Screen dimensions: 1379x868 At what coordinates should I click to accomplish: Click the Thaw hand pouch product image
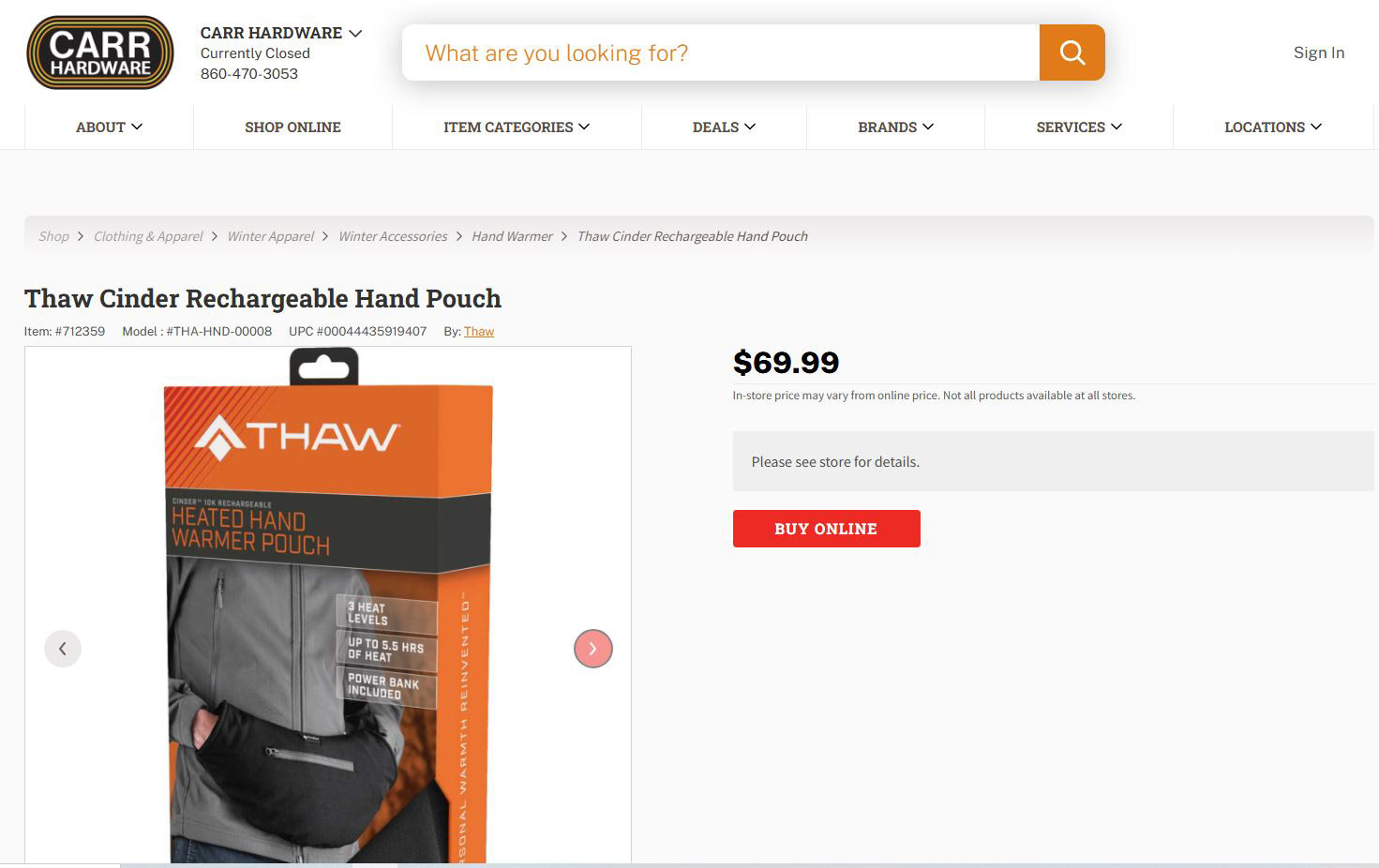coord(328,606)
